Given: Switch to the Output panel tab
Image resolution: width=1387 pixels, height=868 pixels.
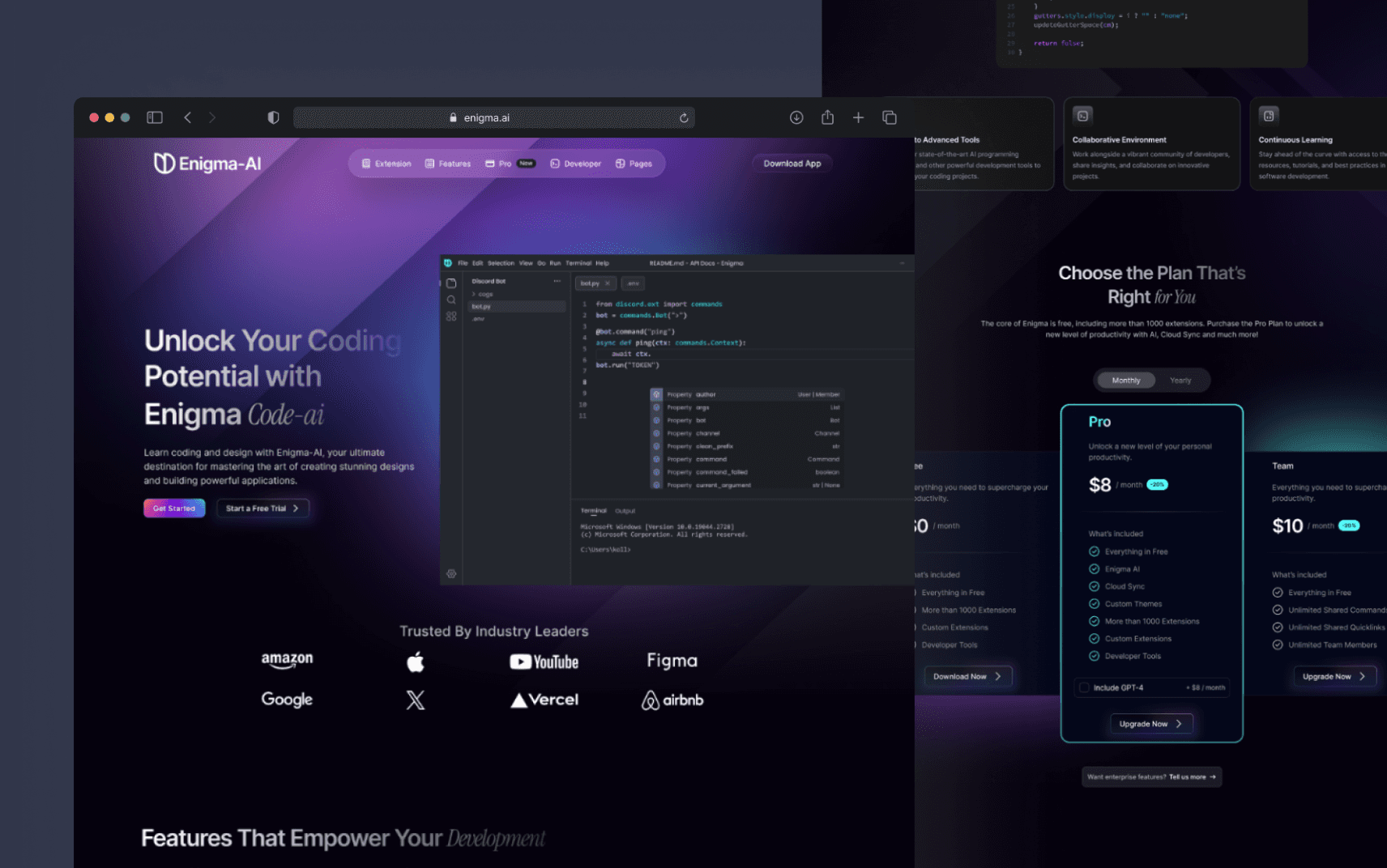Looking at the screenshot, I should 625,511.
